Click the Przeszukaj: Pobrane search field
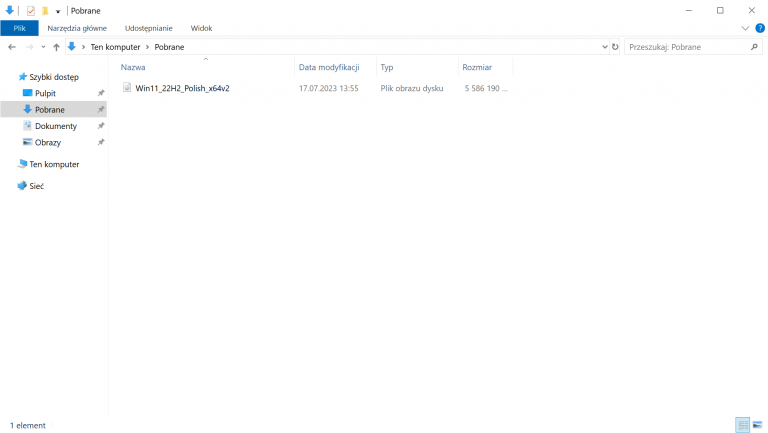Viewport: 768px width, 433px height. pyautogui.click(x=685, y=47)
